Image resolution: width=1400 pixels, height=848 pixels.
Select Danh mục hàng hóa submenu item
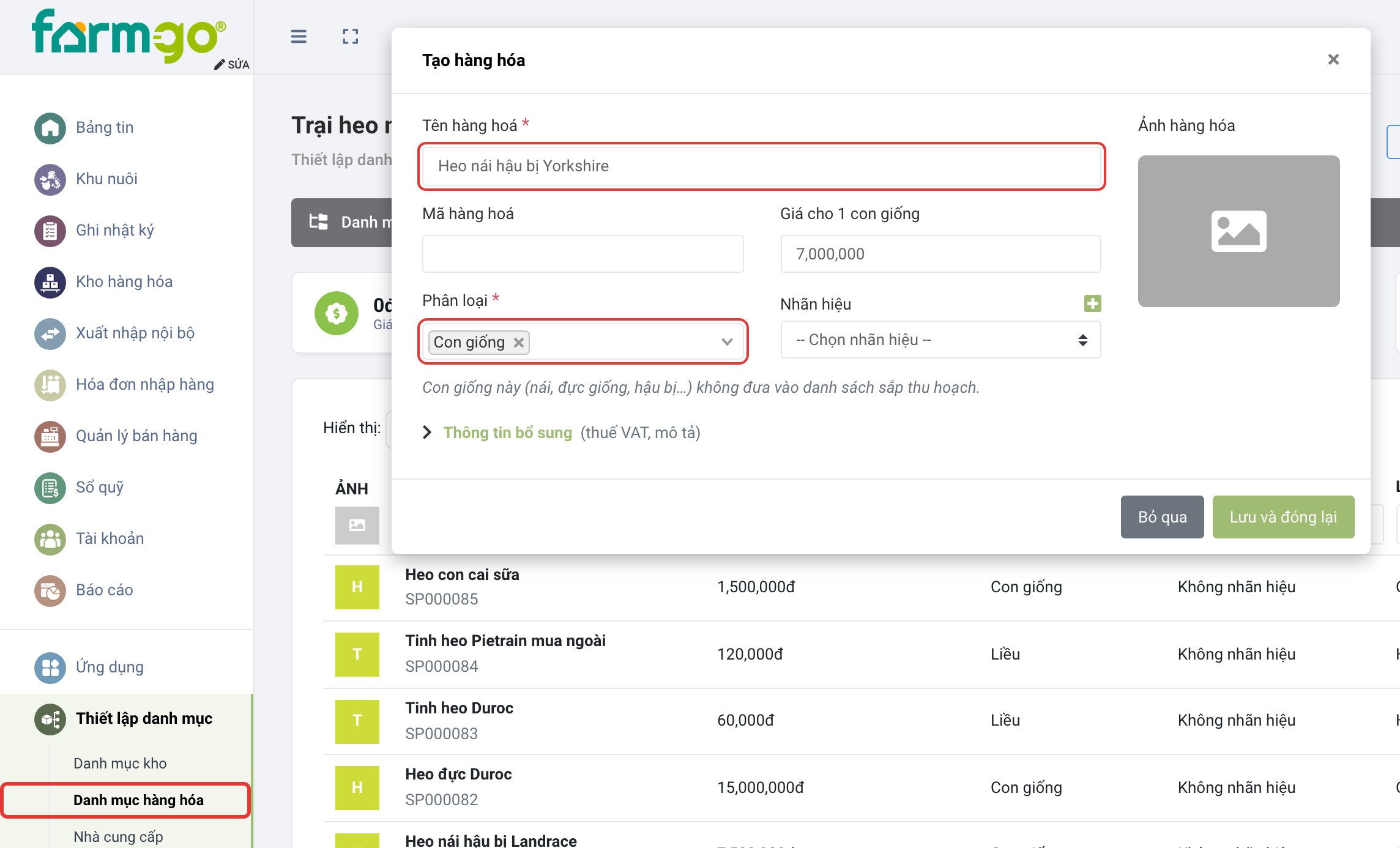coord(138,800)
